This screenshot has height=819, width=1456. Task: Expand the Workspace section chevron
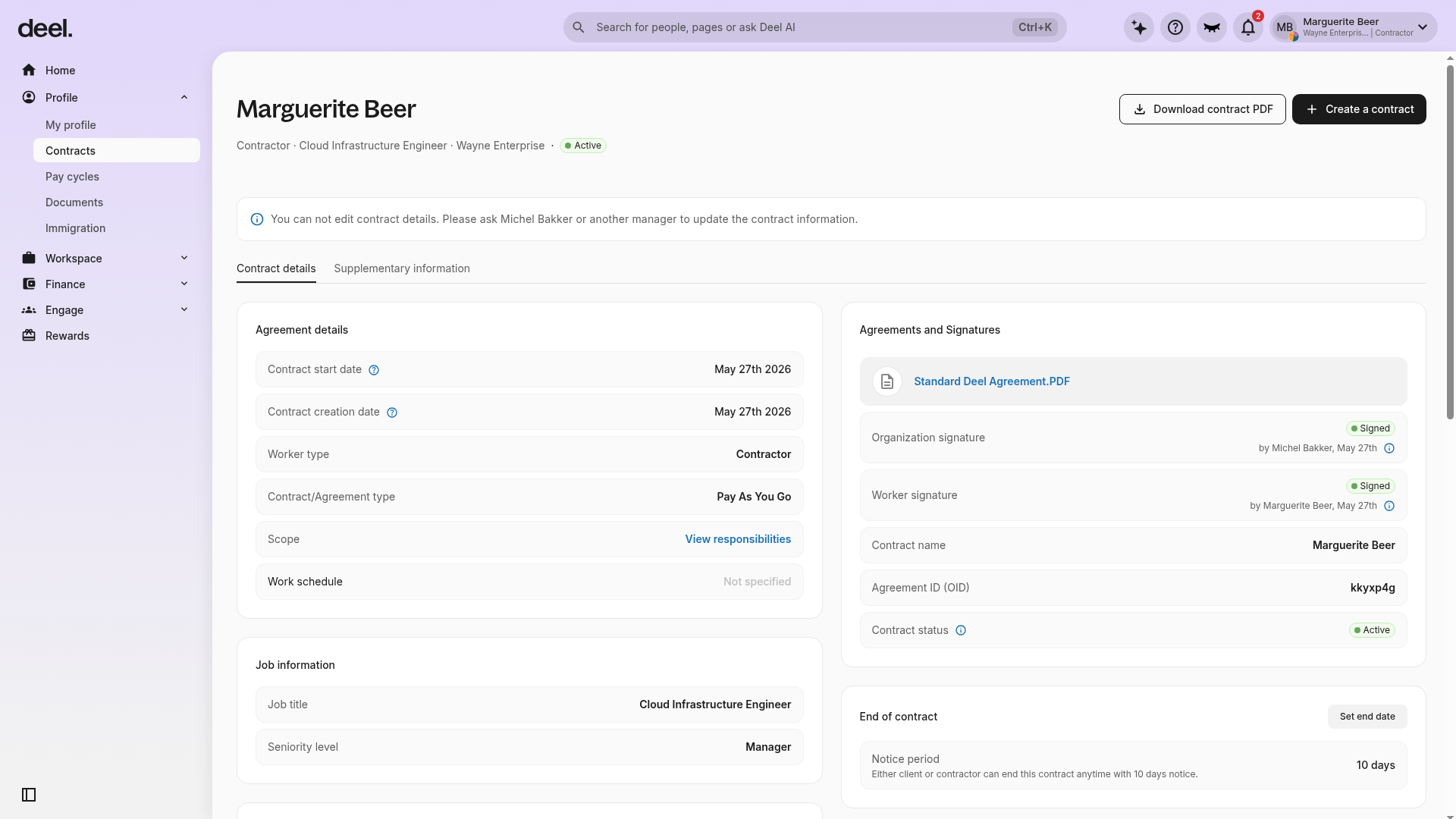tap(184, 259)
